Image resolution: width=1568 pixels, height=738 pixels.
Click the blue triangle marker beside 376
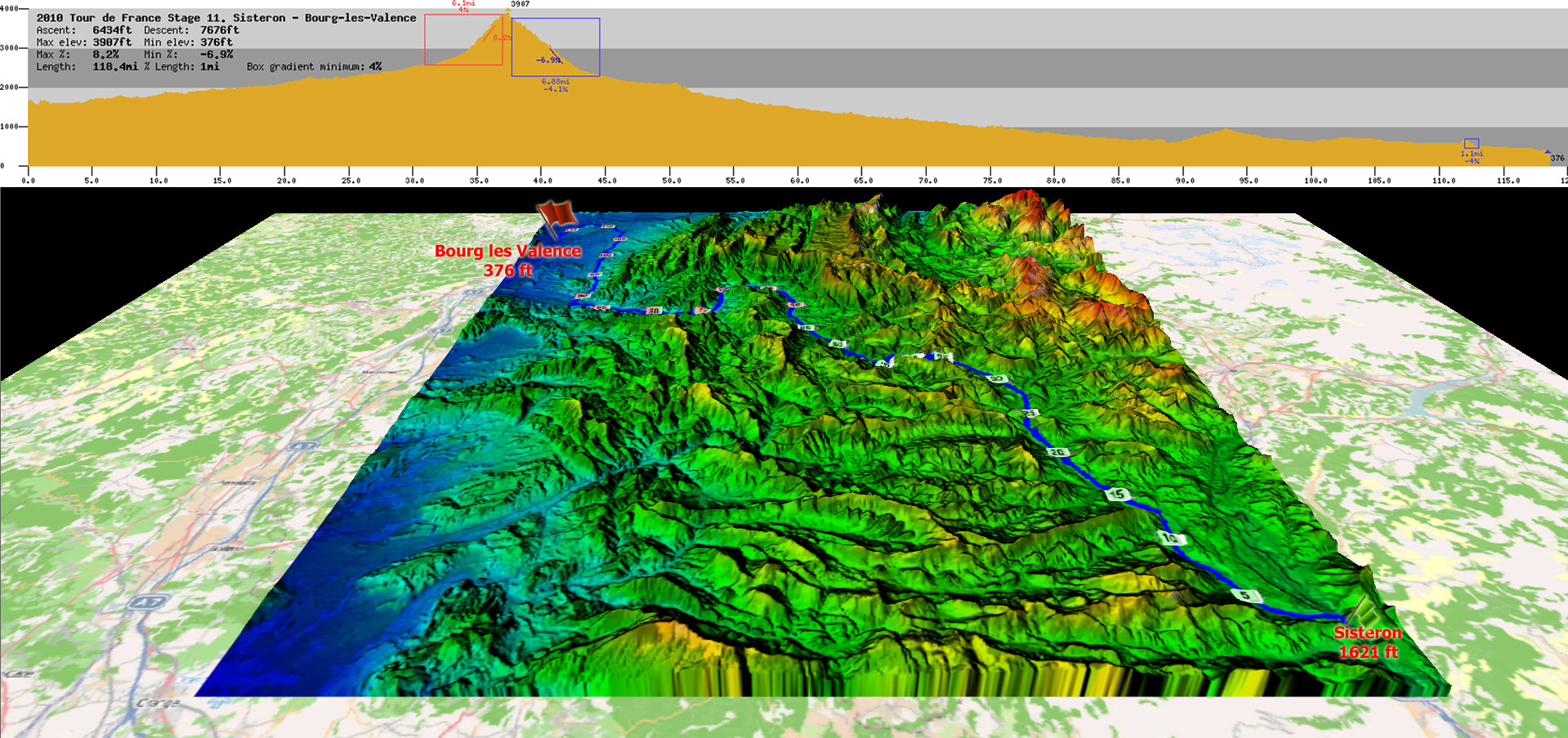1547,152
